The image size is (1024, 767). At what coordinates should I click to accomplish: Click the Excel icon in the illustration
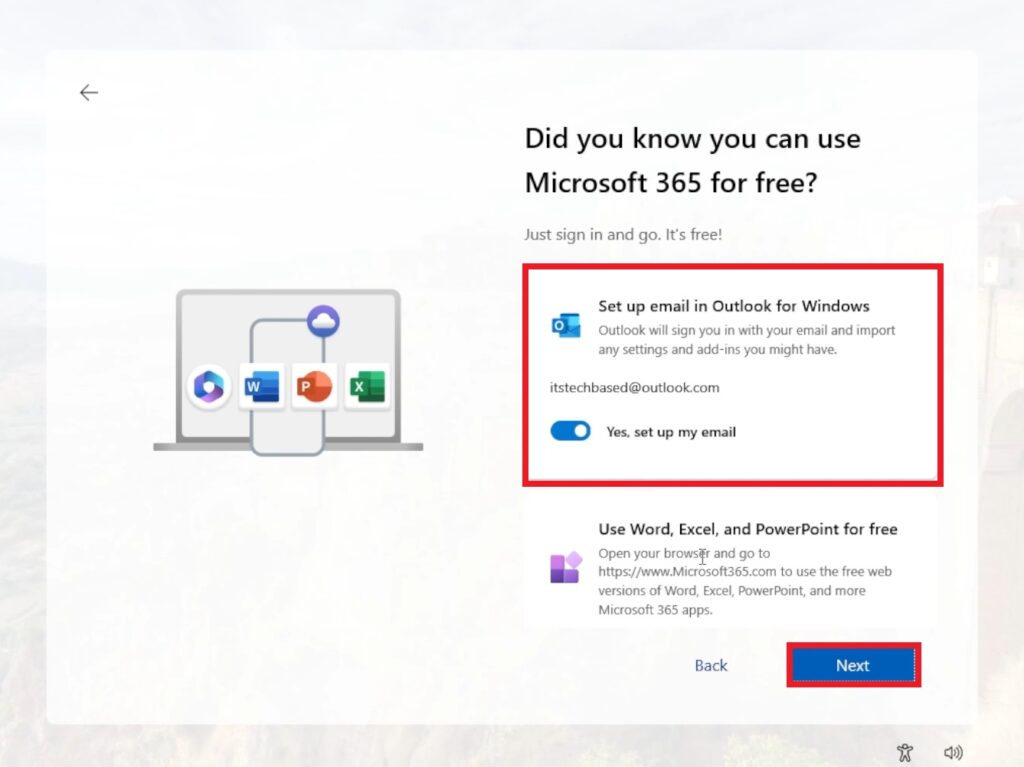click(x=366, y=386)
